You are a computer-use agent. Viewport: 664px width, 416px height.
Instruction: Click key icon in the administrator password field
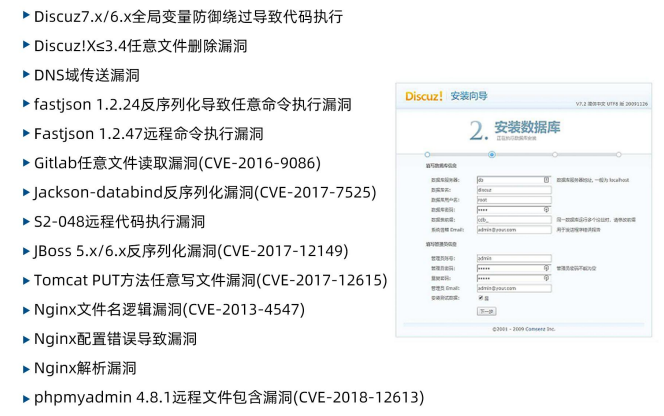pos(546,268)
